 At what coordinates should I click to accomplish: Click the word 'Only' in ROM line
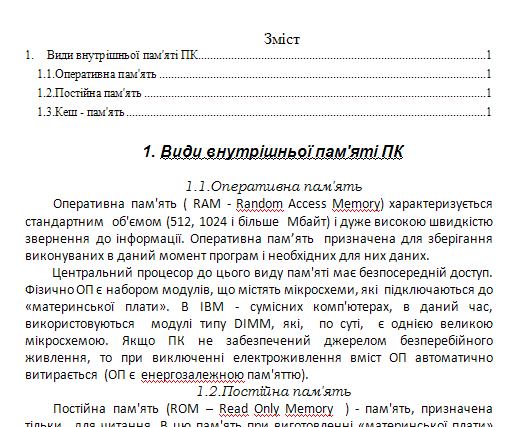pos(267,409)
